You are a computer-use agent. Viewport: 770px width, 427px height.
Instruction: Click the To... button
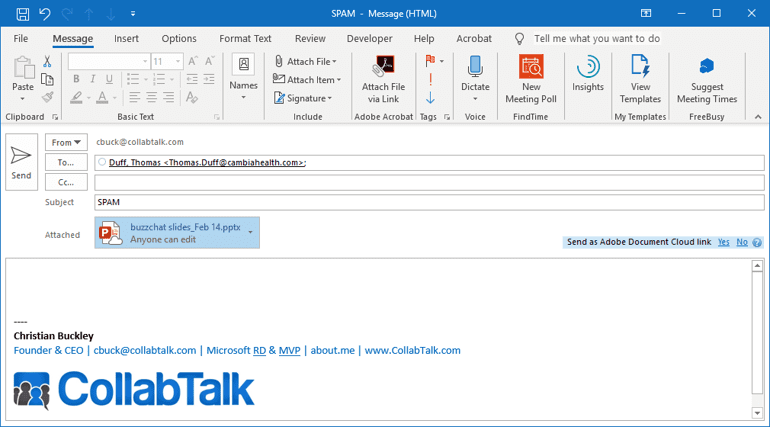pyautogui.click(x=66, y=162)
